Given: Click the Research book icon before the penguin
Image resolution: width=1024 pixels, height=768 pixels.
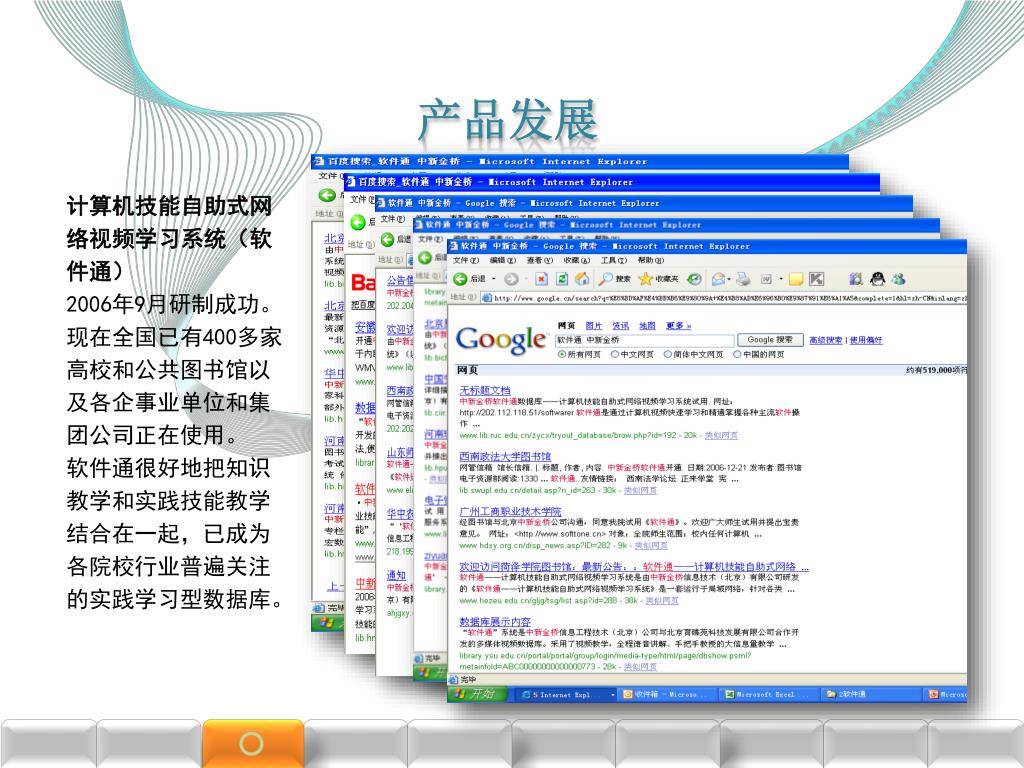Looking at the screenshot, I should pyautogui.click(x=856, y=279).
